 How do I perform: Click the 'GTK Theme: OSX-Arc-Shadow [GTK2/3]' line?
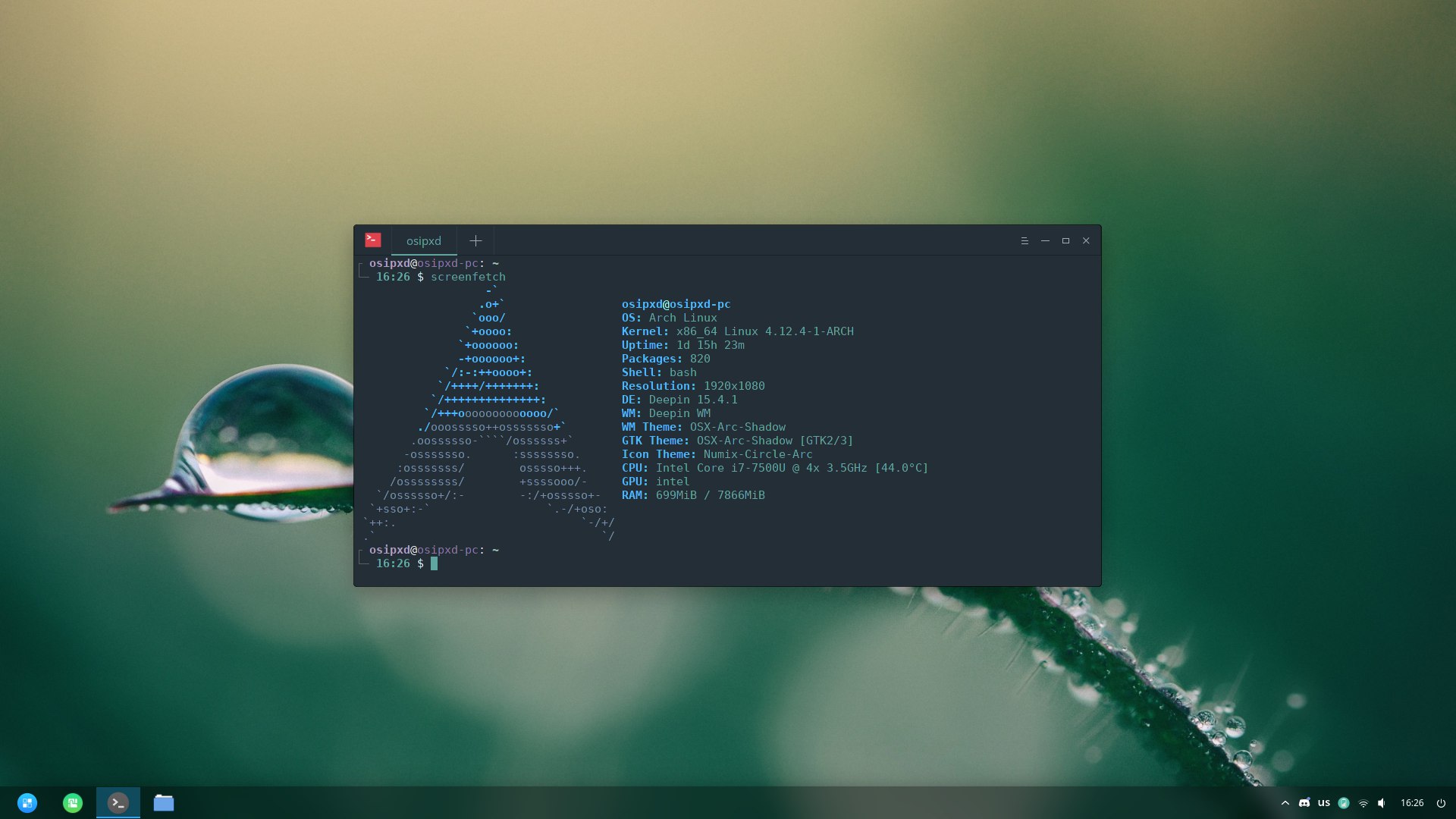(x=737, y=441)
